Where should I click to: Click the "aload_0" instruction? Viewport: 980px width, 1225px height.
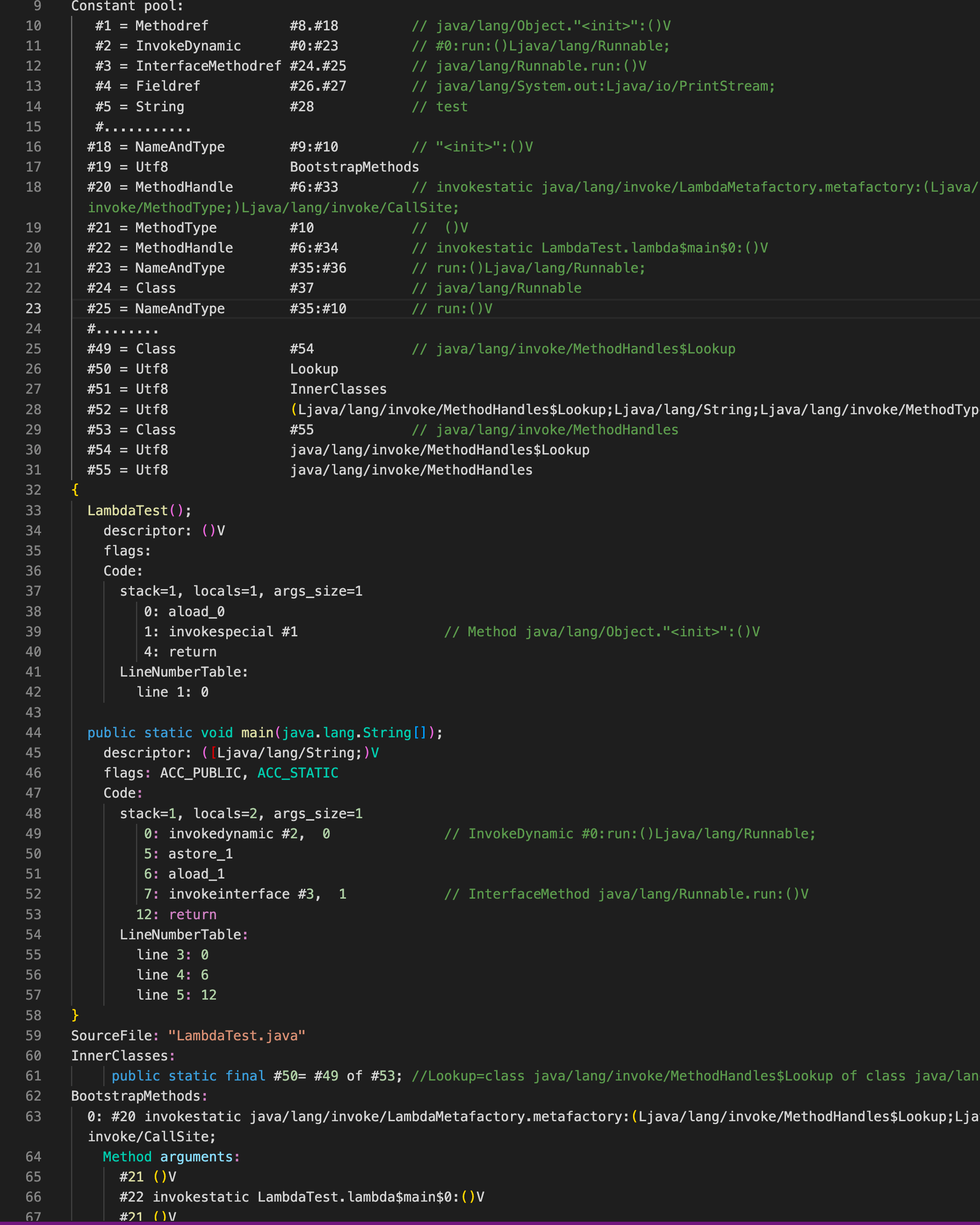click(x=196, y=612)
